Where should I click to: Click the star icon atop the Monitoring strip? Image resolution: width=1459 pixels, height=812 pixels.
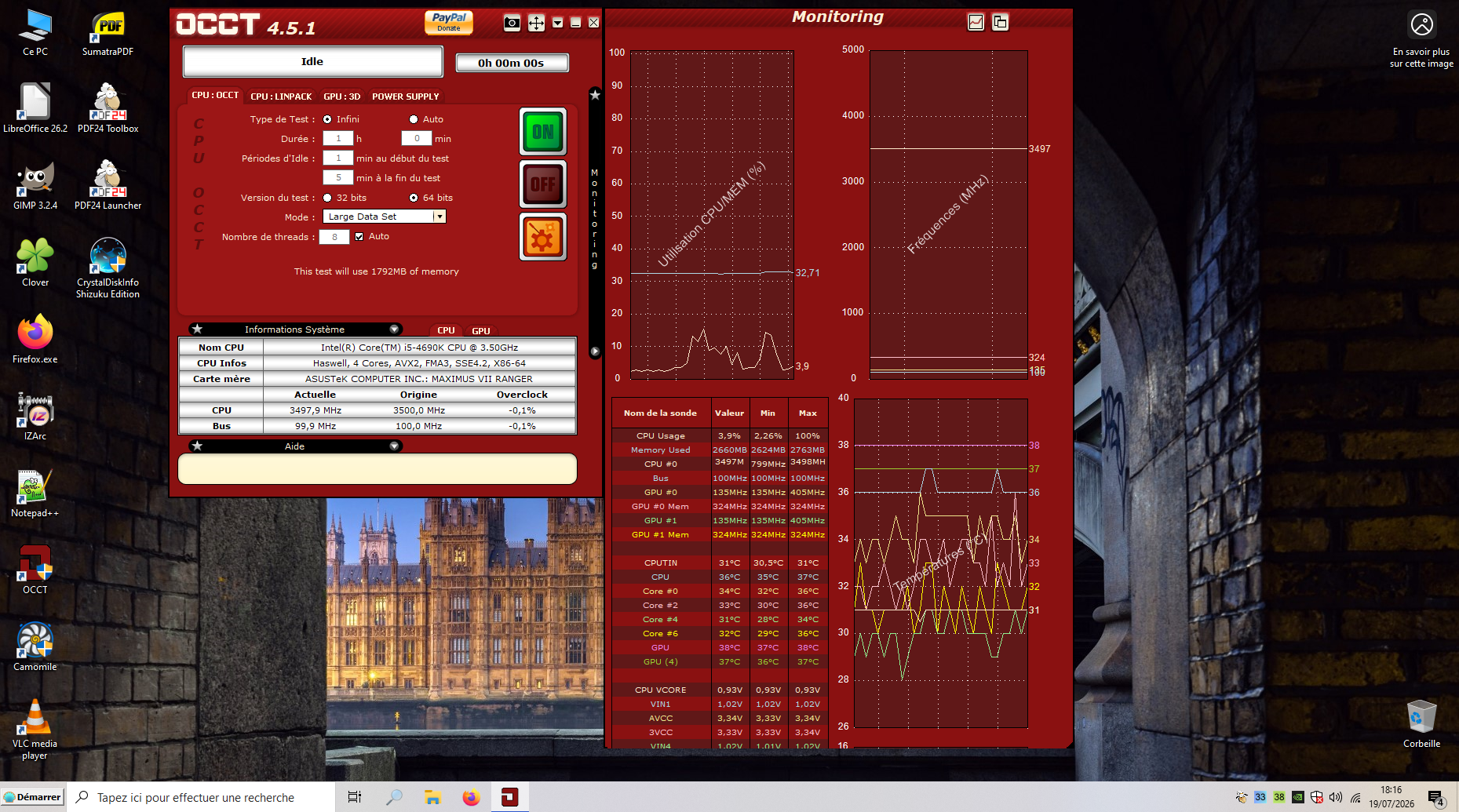coord(595,95)
